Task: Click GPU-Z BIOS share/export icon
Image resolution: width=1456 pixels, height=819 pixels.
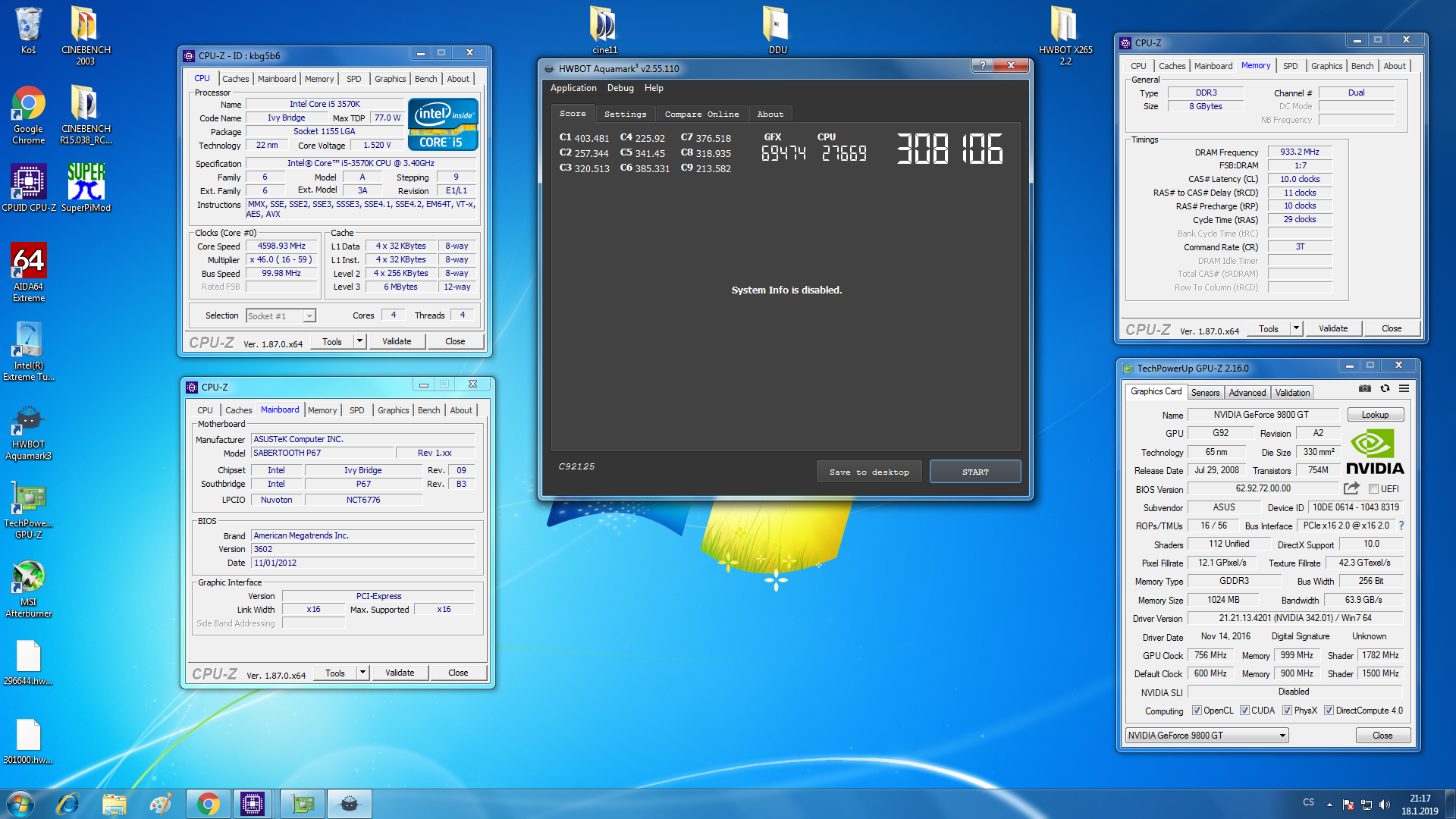Action: point(1351,488)
